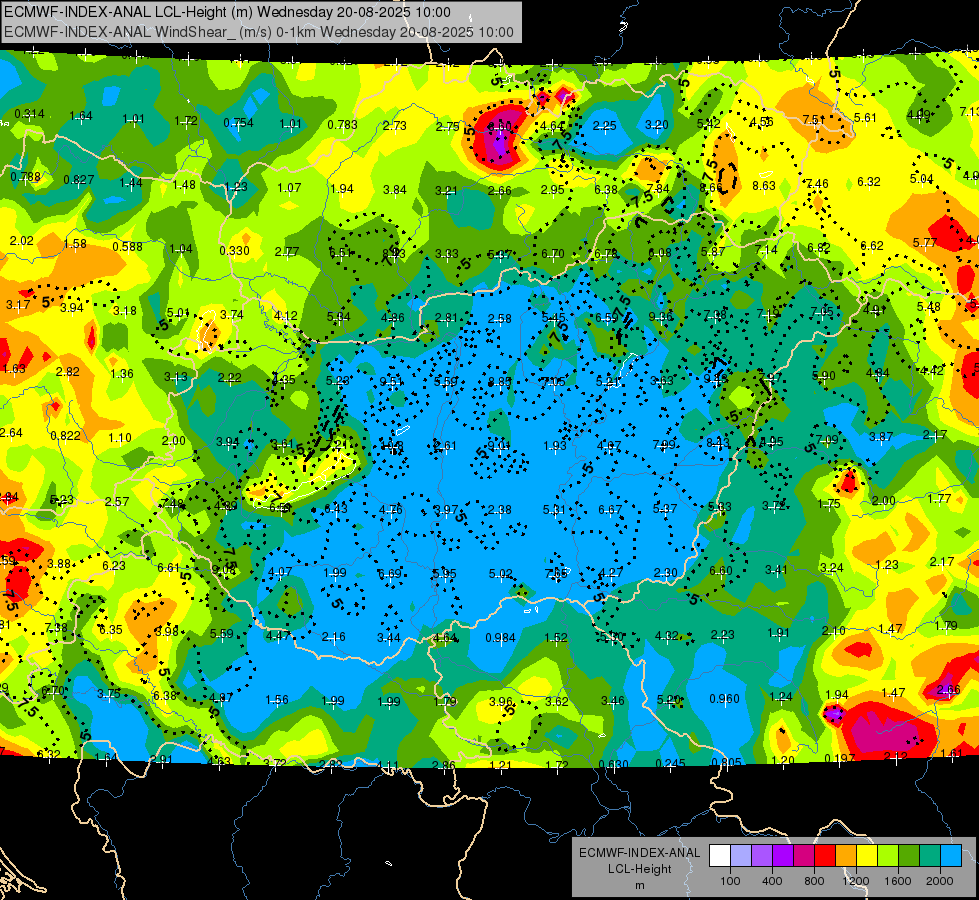This screenshot has height=900, width=979.
Task: Click the legend tick label 1200
Action: (x=856, y=881)
